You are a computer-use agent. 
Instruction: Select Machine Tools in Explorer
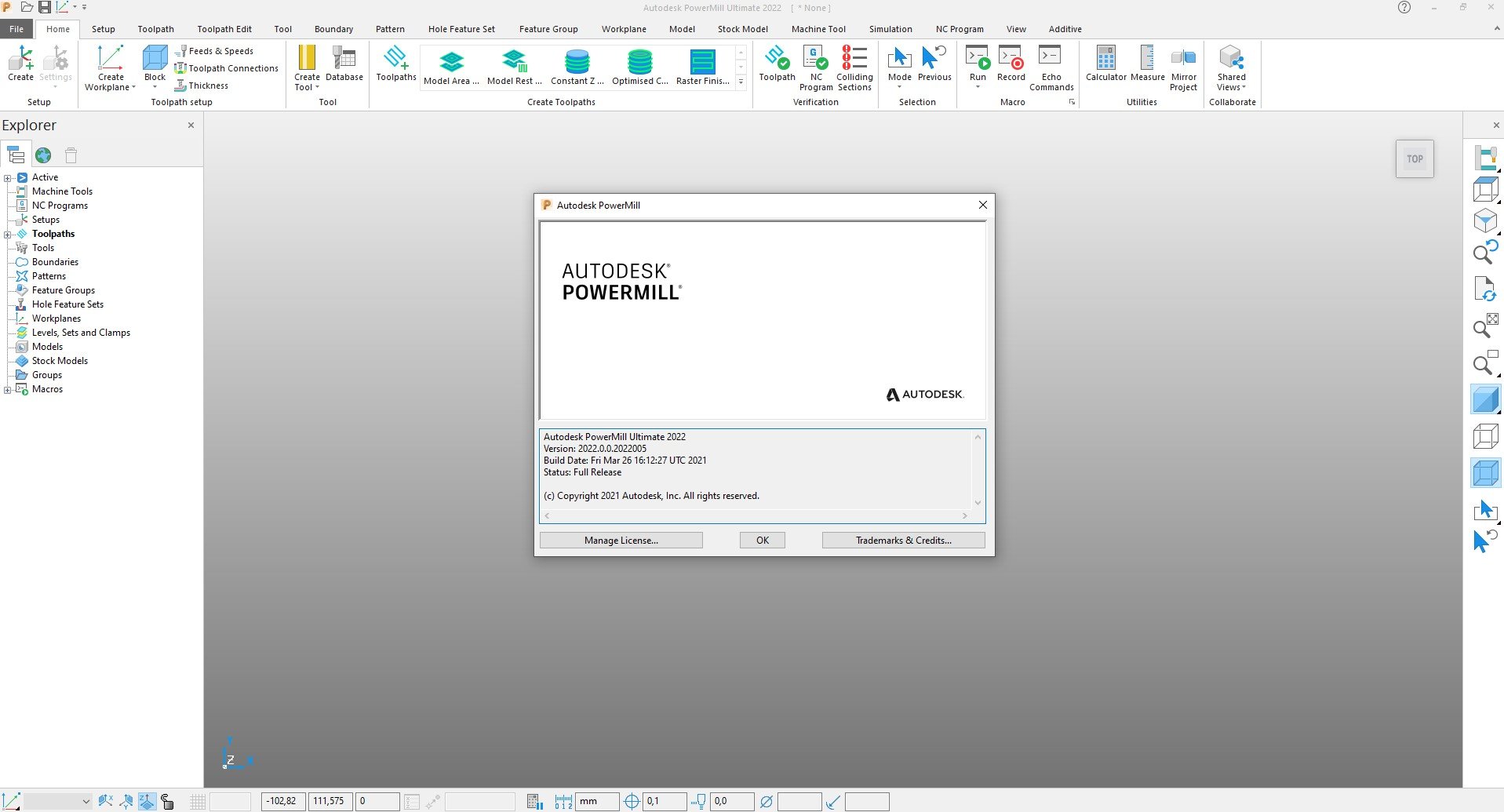pos(62,191)
